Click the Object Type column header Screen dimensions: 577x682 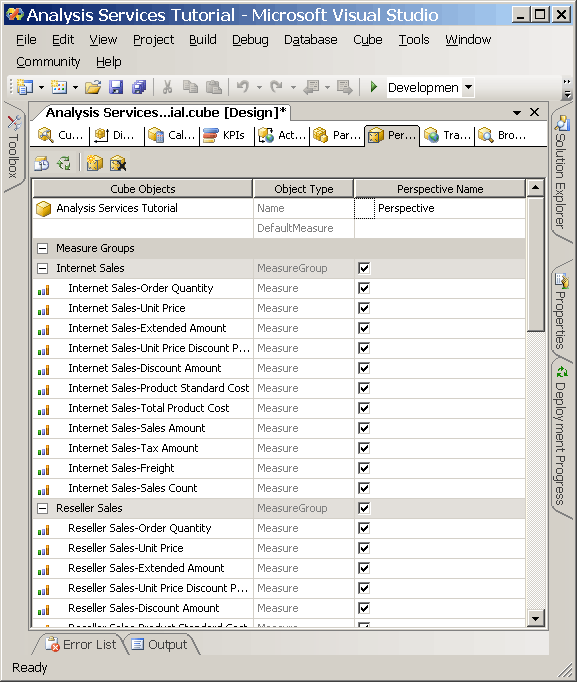pos(304,189)
